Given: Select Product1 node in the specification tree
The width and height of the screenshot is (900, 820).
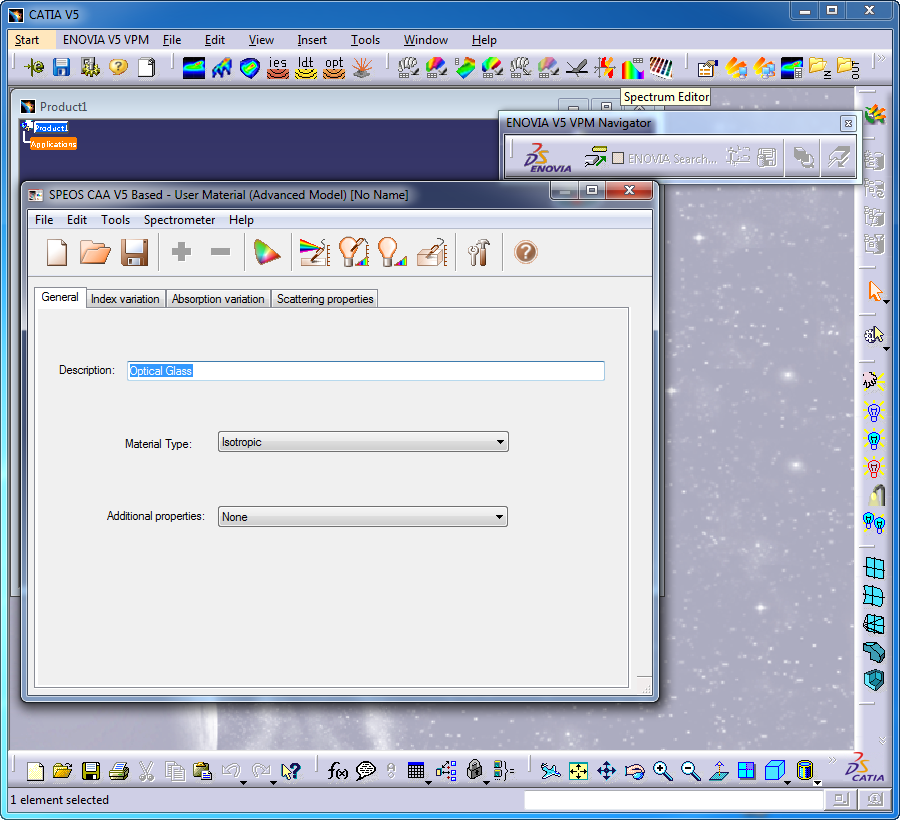Looking at the screenshot, I should pos(51,127).
